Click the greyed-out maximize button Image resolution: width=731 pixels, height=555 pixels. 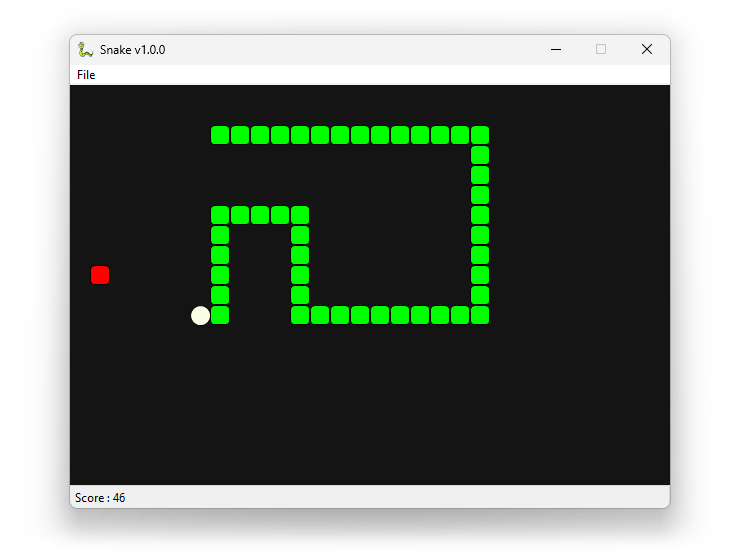[601, 49]
